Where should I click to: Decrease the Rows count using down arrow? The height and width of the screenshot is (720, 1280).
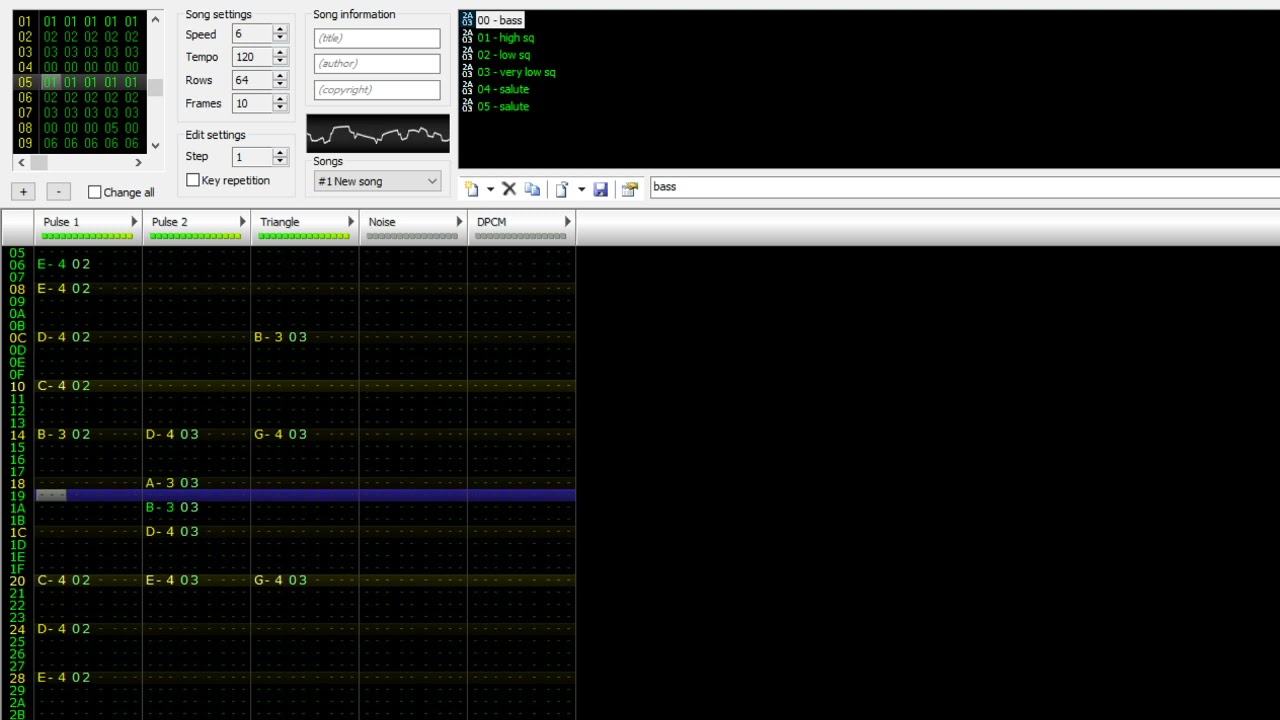coord(280,85)
